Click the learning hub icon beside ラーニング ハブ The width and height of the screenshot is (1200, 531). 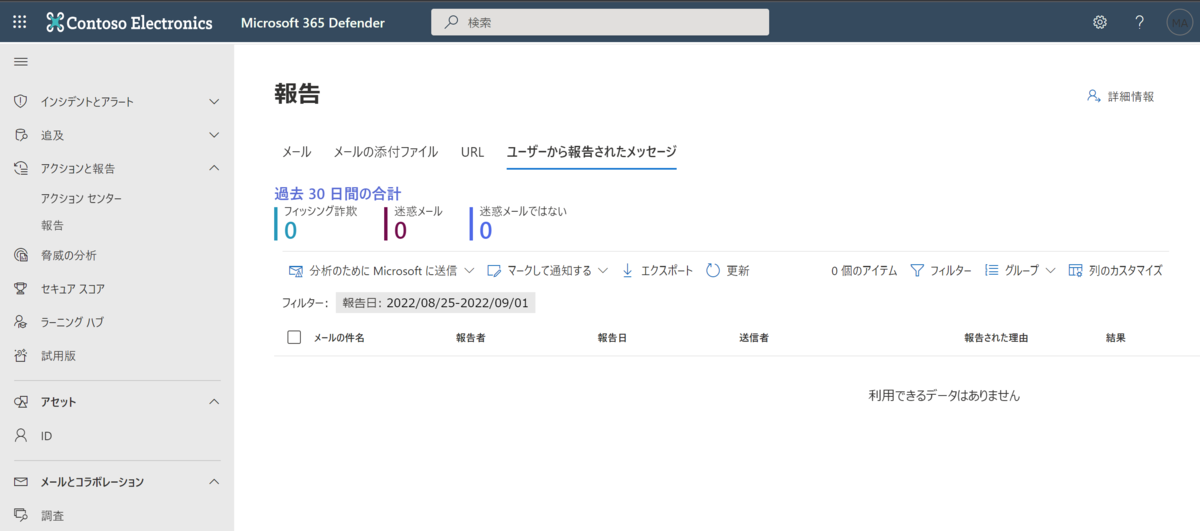click(x=20, y=322)
